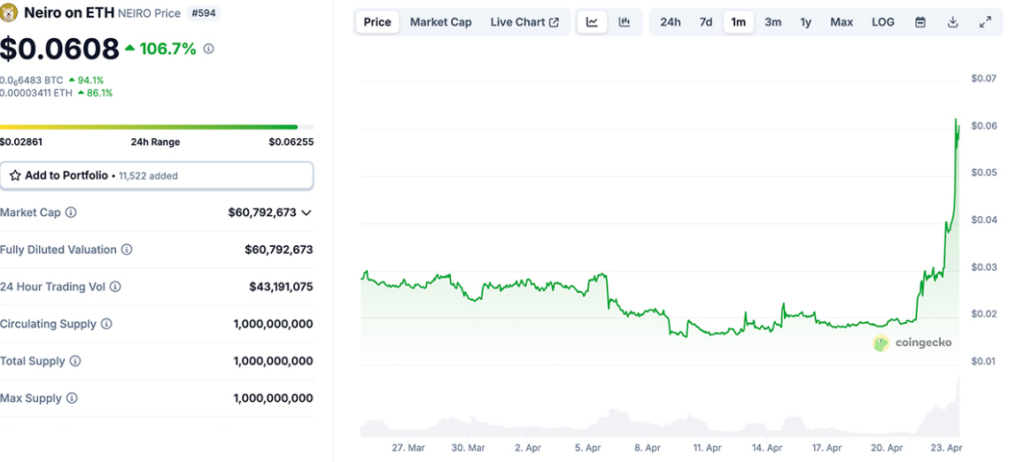Click the $43,191,075 trading volume value
This screenshot has width=1024, height=462.
click(x=281, y=287)
